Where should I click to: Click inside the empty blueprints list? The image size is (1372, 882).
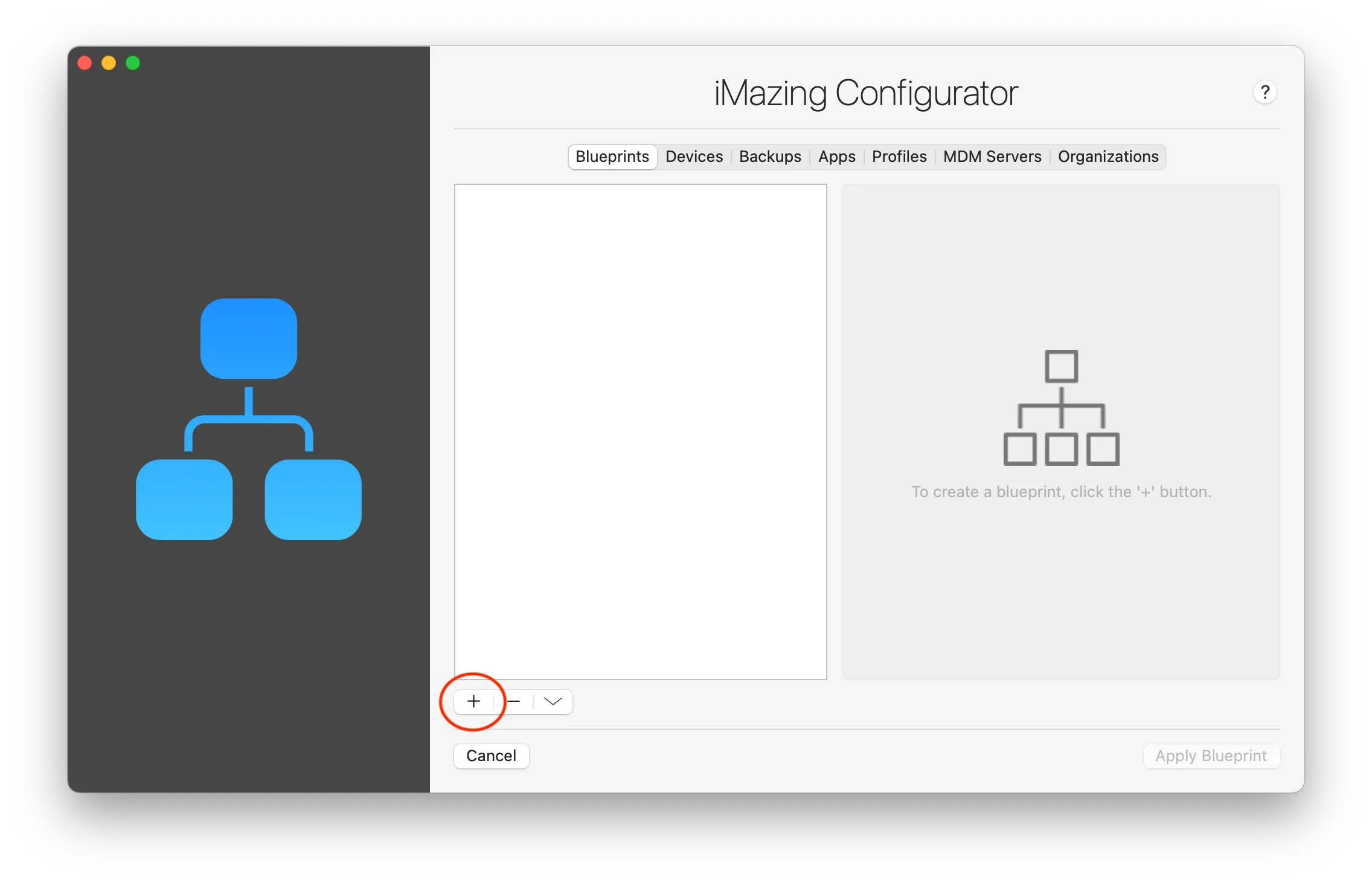640,431
